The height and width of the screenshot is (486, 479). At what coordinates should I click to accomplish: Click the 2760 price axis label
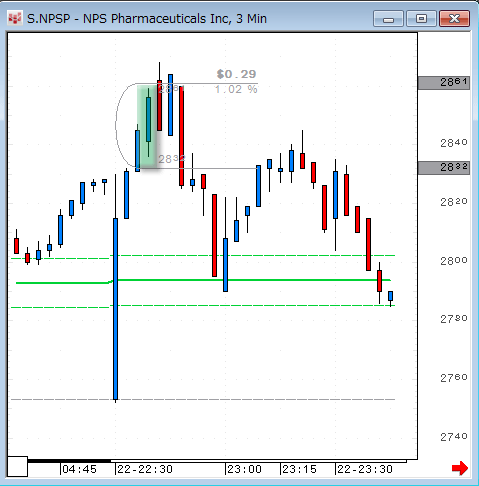454,378
